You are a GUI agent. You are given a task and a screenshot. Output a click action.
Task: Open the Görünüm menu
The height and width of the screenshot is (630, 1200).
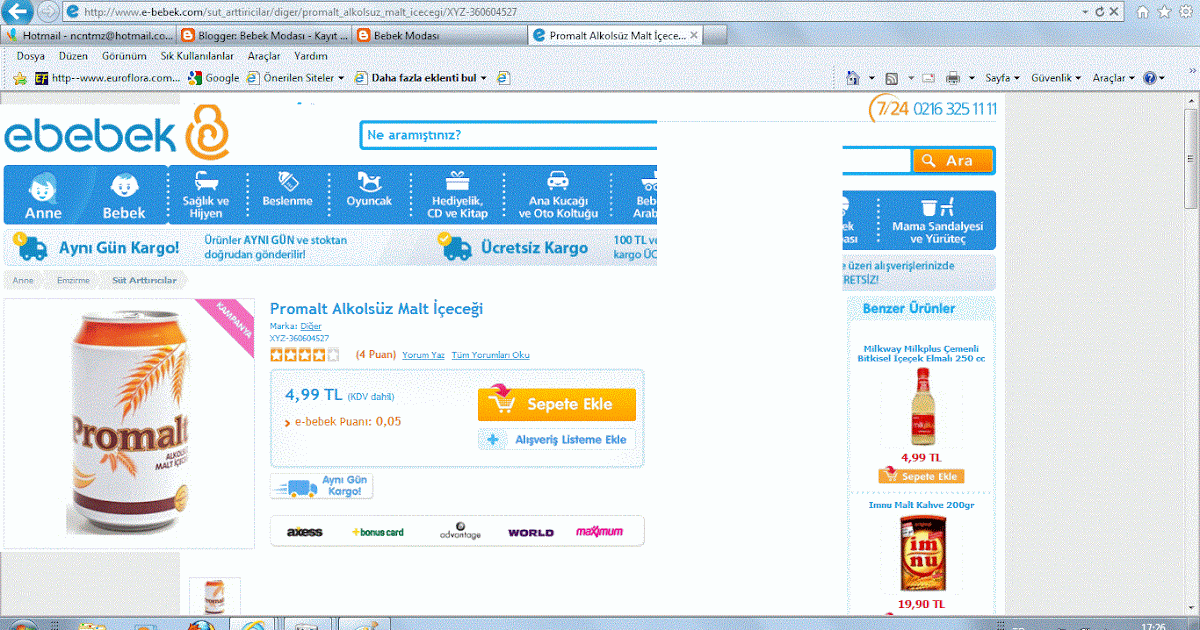(x=123, y=56)
